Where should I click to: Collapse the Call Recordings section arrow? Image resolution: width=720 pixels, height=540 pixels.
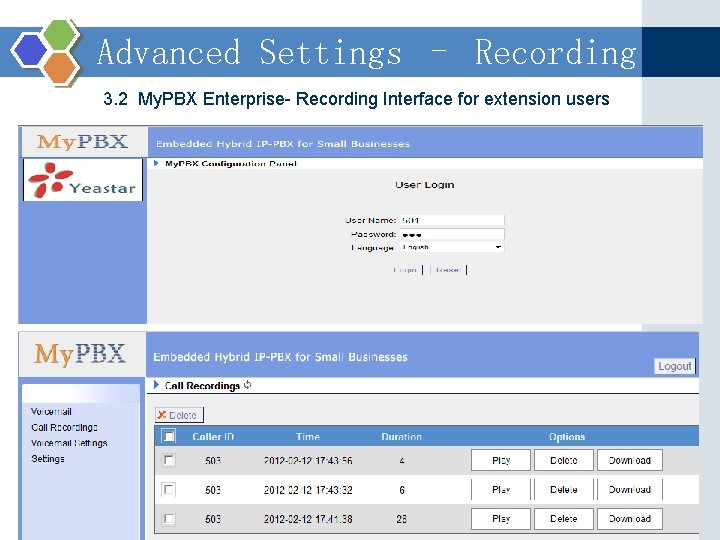(156, 385)
